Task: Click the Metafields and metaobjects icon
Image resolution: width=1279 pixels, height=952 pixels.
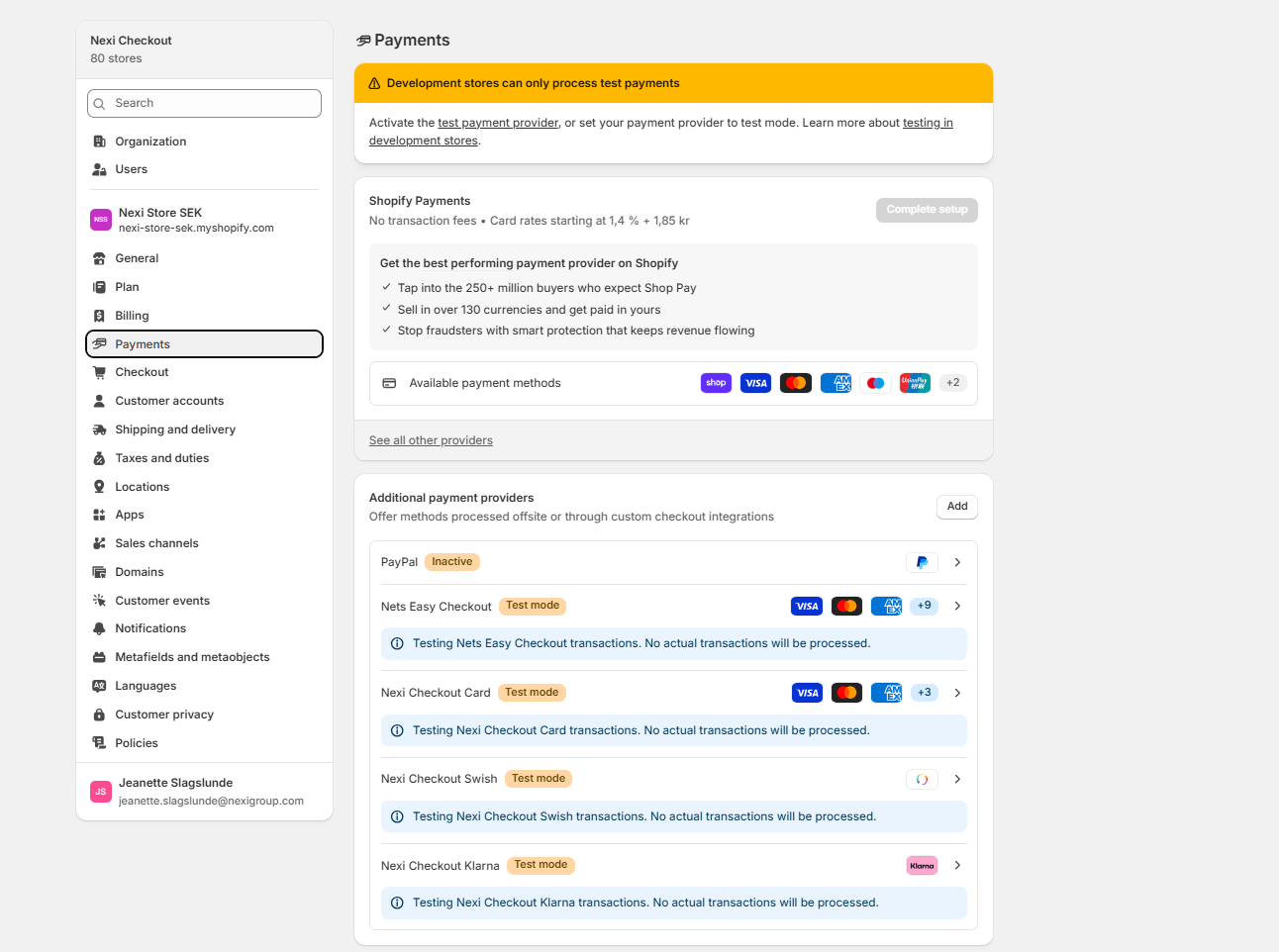Action: pos(99,657)
